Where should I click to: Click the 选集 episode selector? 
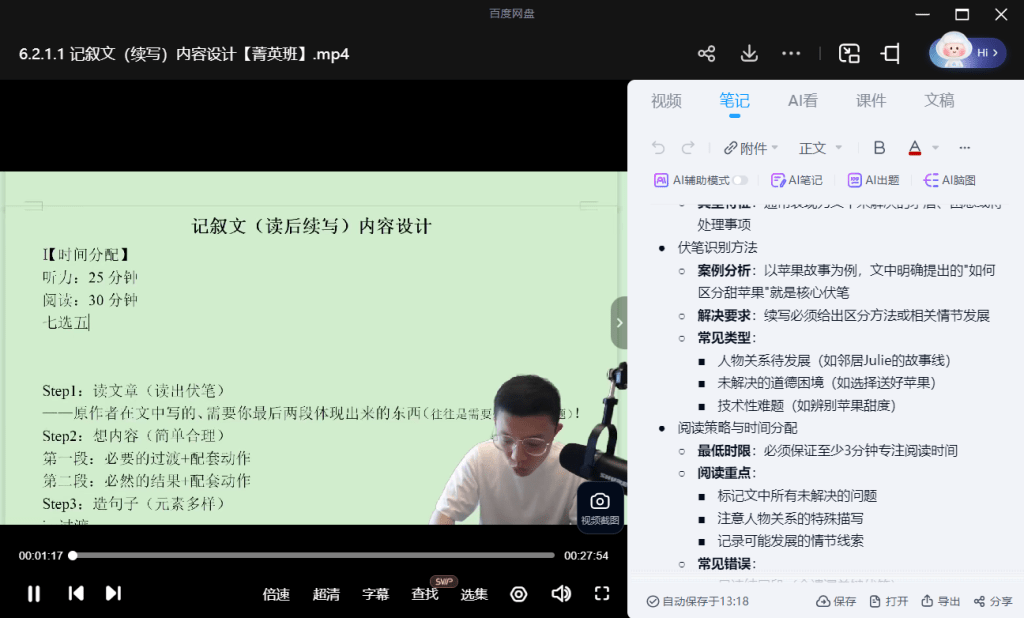[x=473, y=593]
